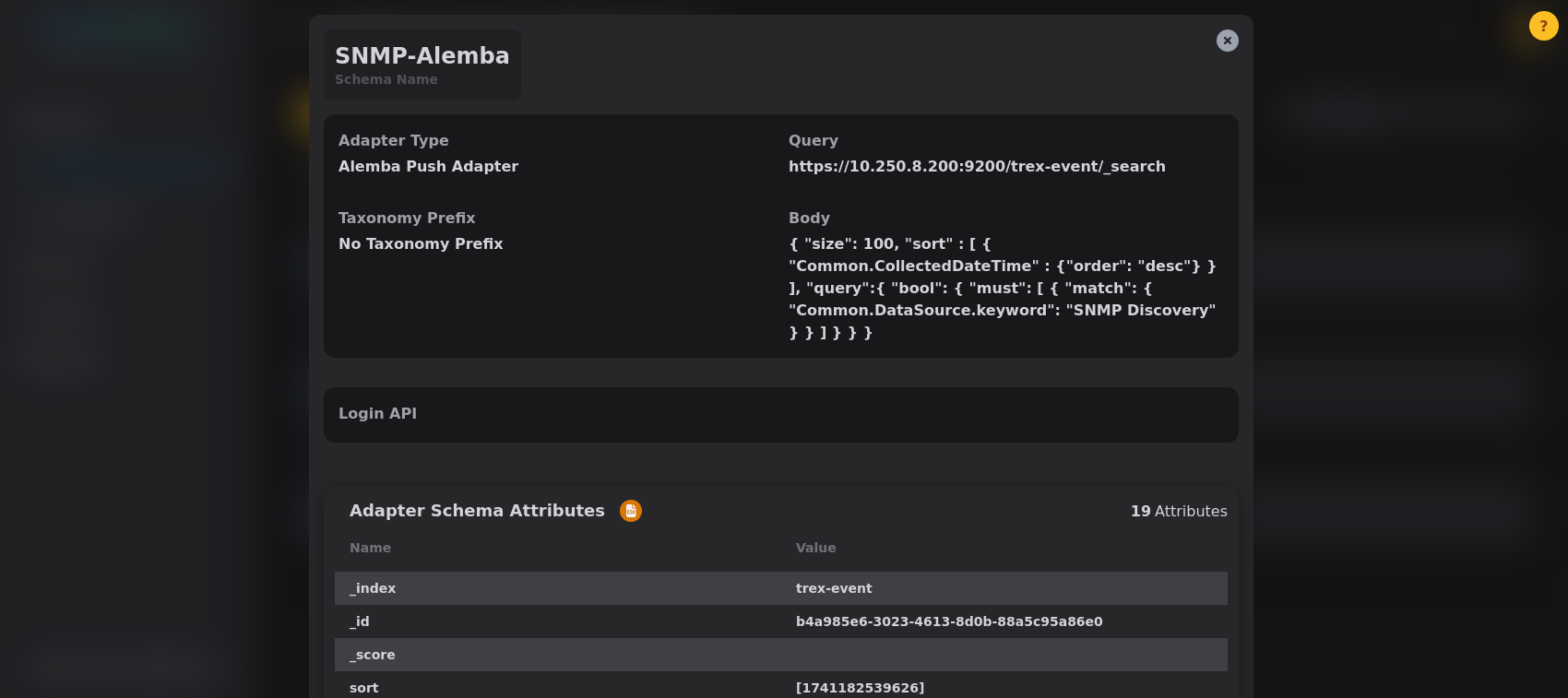This screenshot has height=698, width=1568.
Task: Download schema attributes as CSV
Action: (631, 511)
